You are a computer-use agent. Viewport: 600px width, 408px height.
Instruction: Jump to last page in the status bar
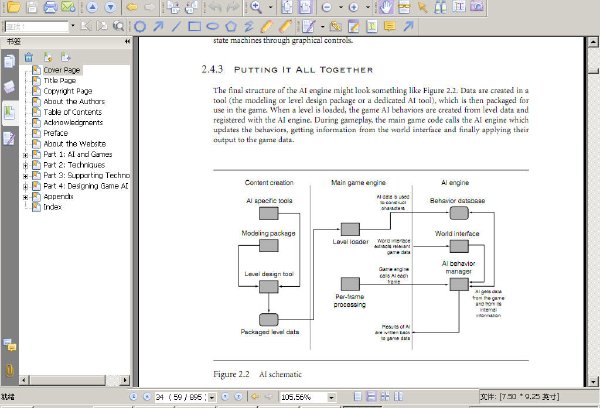238,397
